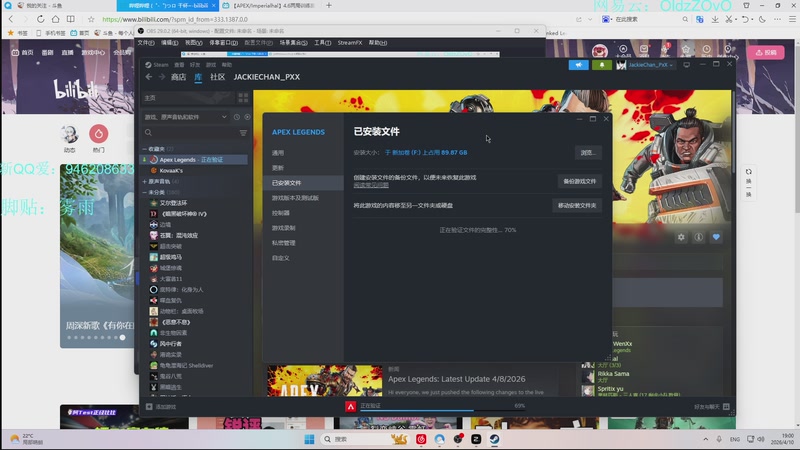Open Apex Legends settings gear icon
This screenshot has width=800, height=450.
point(681,237)
